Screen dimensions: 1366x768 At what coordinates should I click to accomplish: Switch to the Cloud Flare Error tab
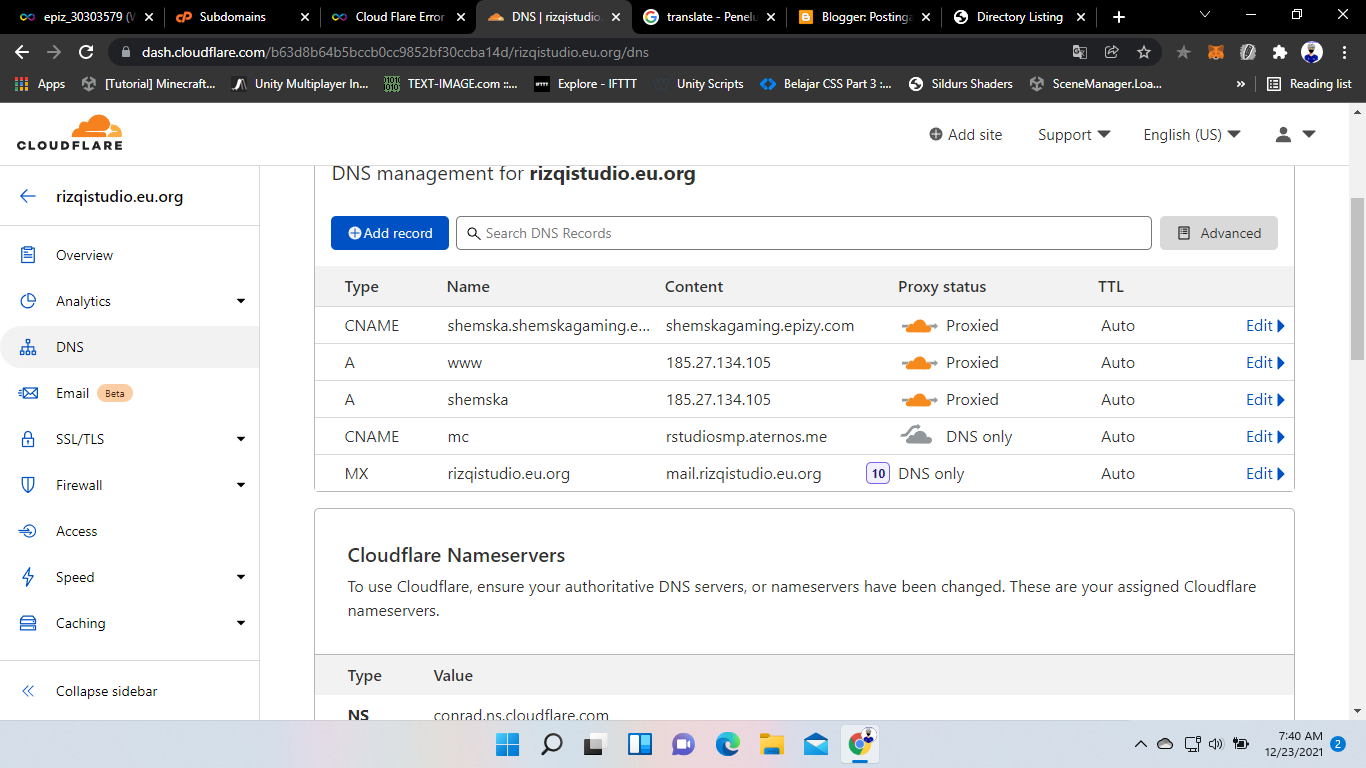click(398, 17)
